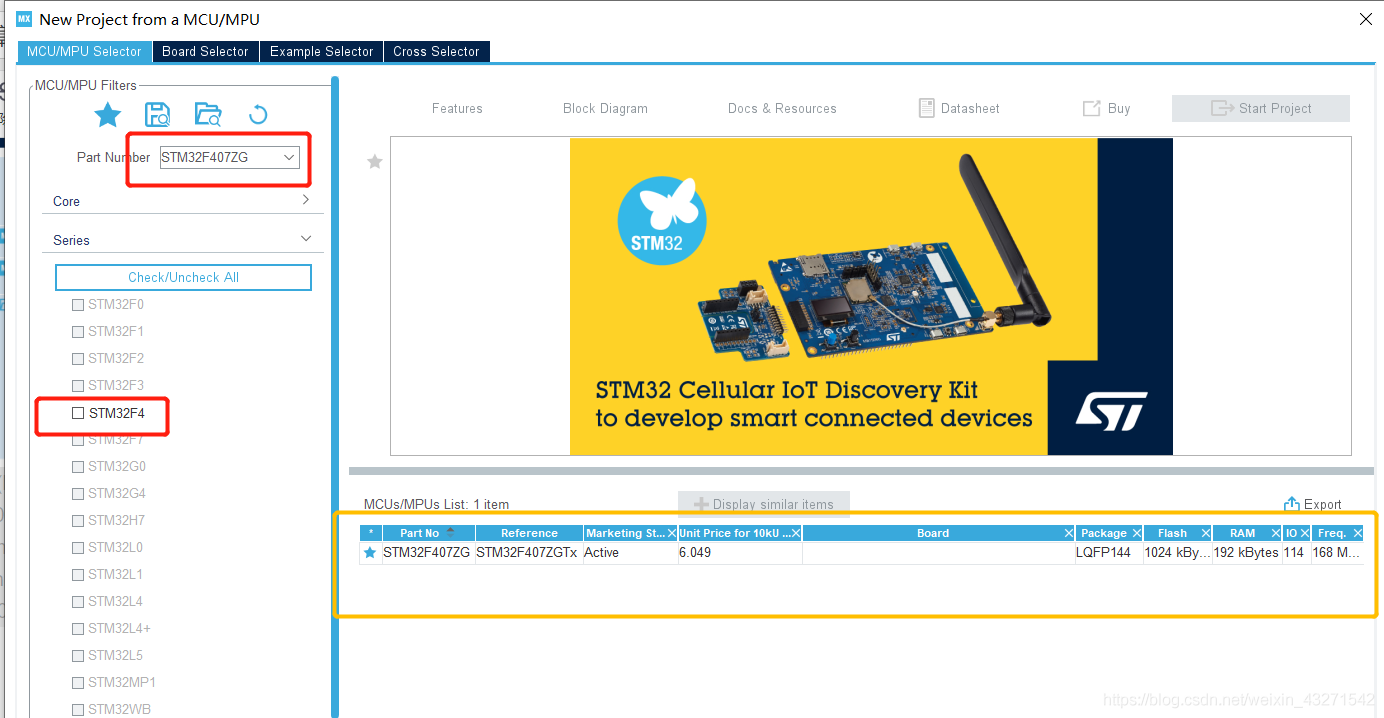Click the Reference column header
Image resolution: width=1384 pixels, height=718 pixels.
click(529, 533)
